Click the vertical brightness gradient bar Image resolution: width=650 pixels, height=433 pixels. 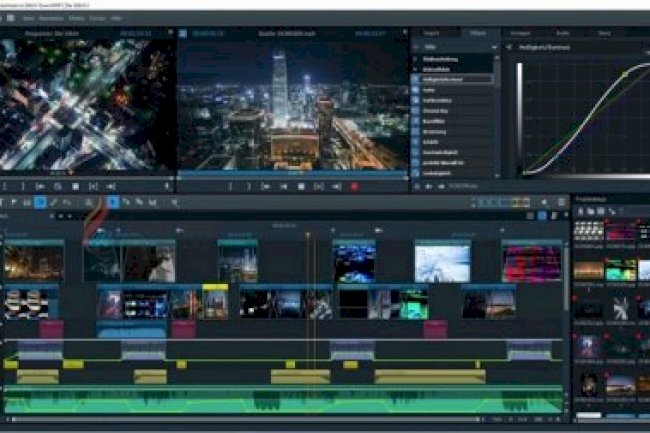519,115
